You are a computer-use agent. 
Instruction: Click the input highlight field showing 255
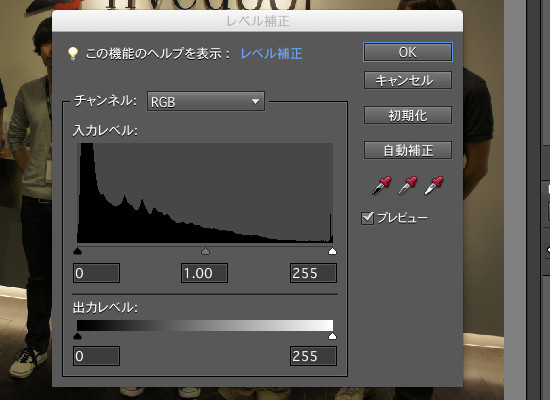pos(313,273)
